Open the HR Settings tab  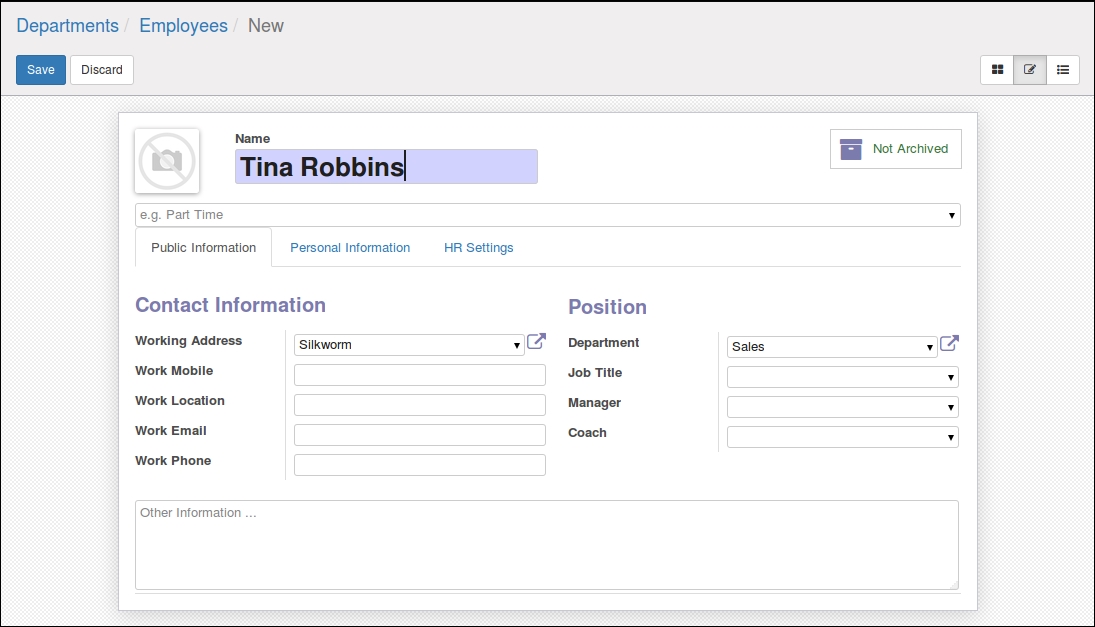point(478,248)
